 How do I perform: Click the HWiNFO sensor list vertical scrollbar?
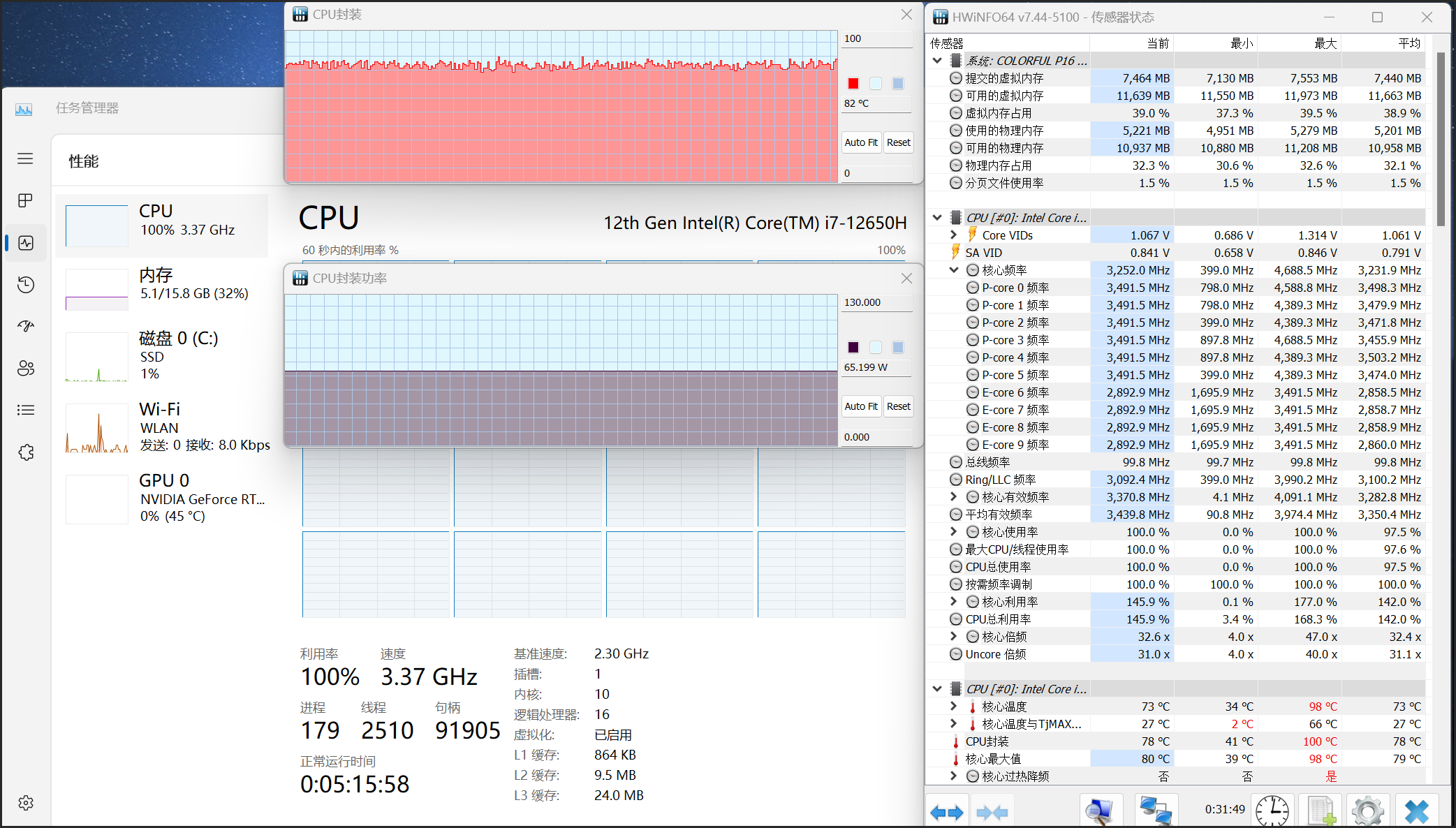point(1441,140)
